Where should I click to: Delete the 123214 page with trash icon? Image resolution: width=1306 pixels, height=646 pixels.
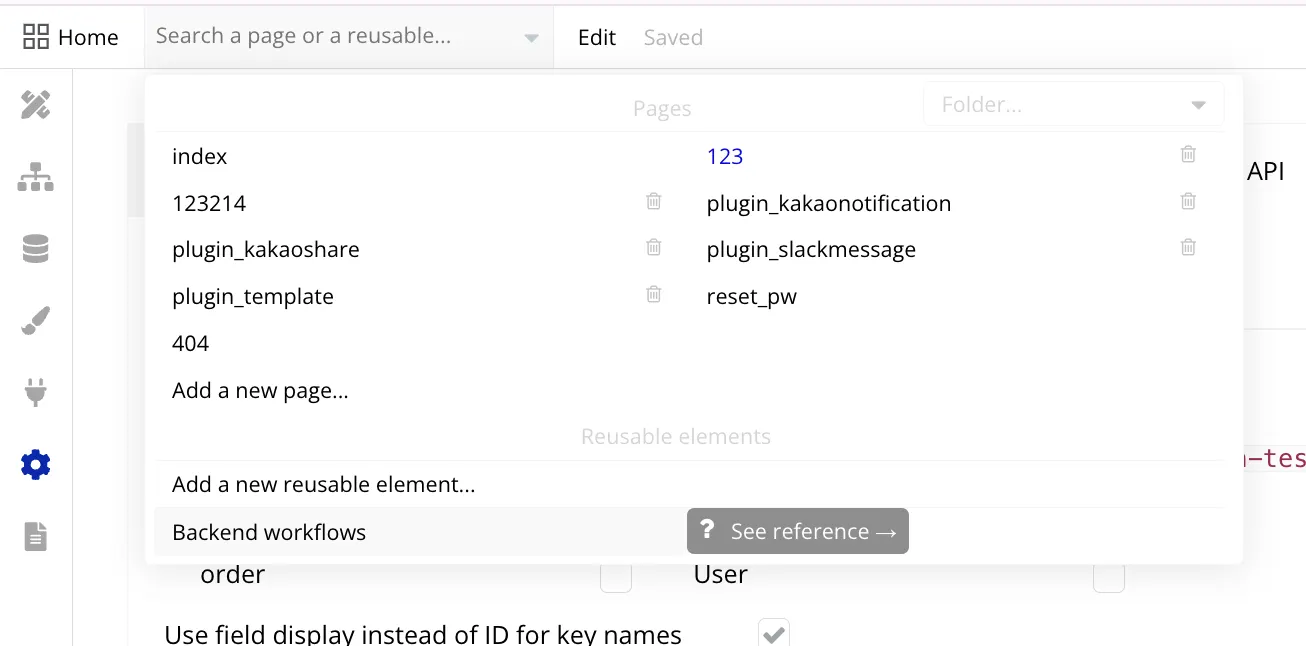coord(653,201)
